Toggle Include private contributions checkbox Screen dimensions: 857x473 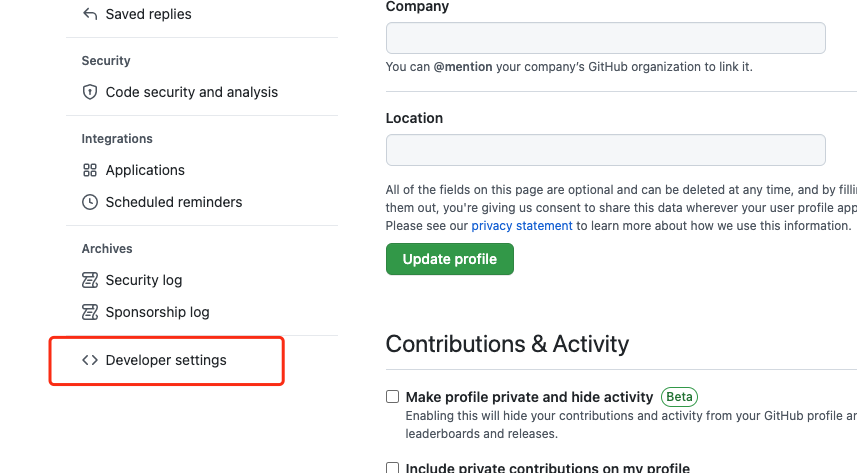pyautogui.click(x=392, y=468)
